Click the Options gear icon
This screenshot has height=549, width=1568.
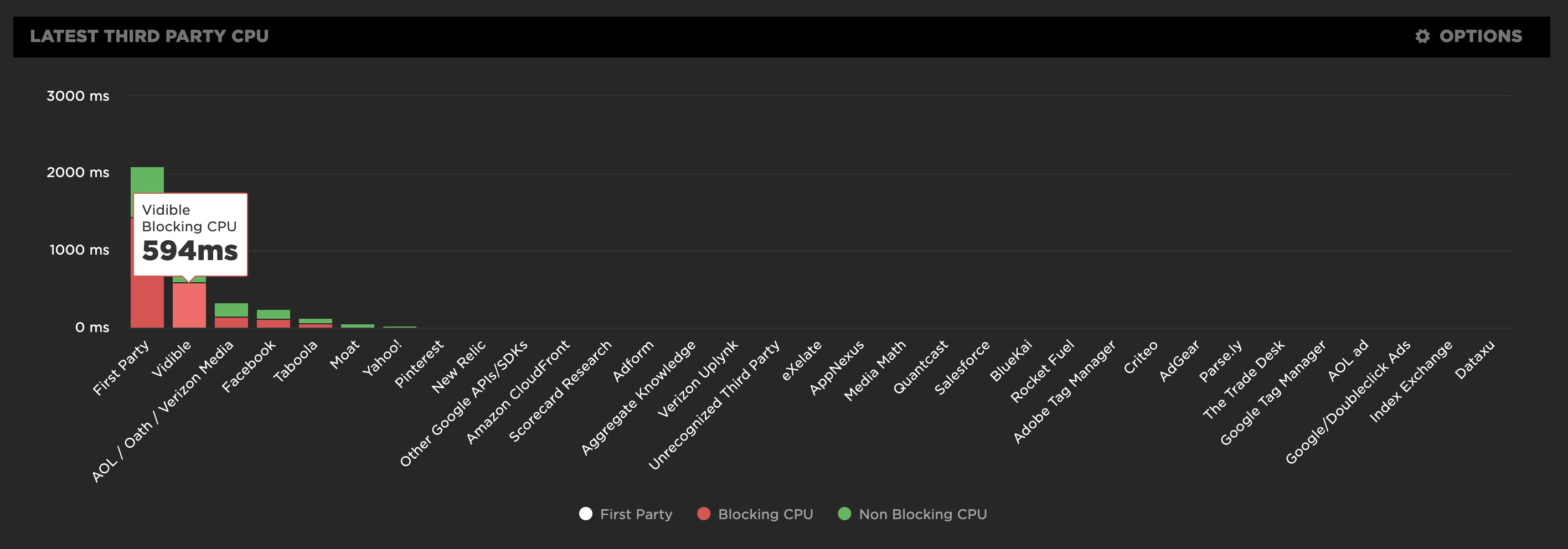(x=1422, y=37)
